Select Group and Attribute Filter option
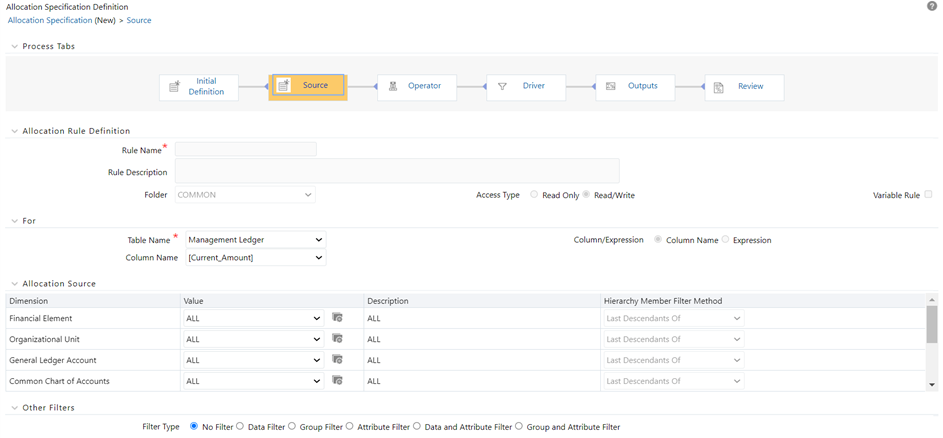This screenshot has height=438, width=943. tap(519, 426)
